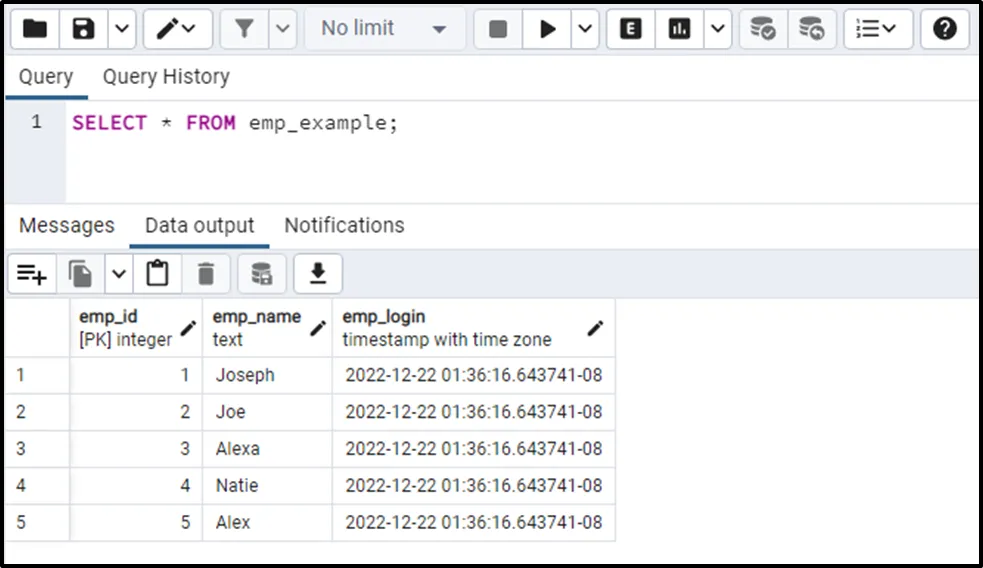Click the Paste clipboard icon
Image resolution: width=983 pixels, height=568 pixels.
[x=157, y=273]
